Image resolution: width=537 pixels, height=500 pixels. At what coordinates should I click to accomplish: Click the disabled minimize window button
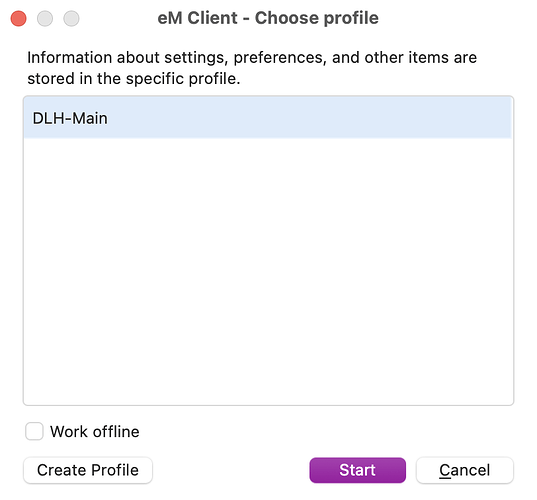pos(45,18)
